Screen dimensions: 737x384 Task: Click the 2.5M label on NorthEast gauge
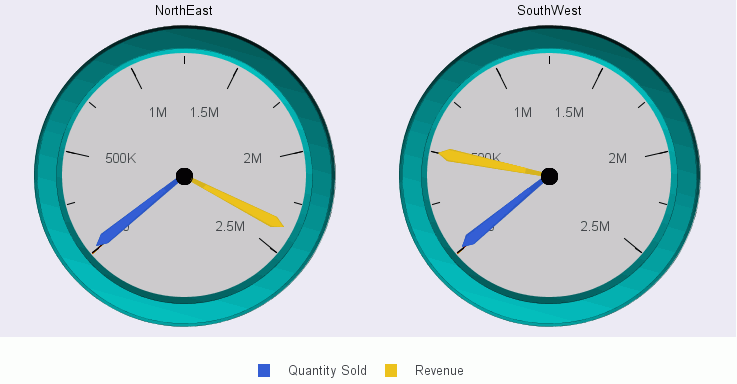pos(230,227)
